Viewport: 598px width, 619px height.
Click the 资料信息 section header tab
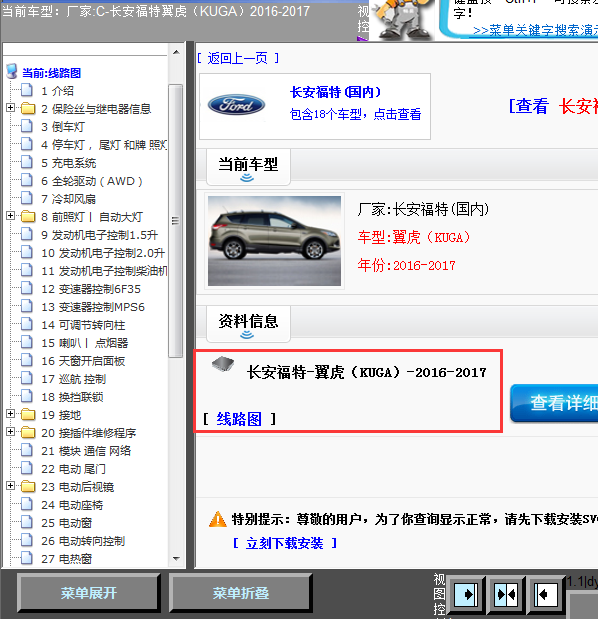[248, 324]
